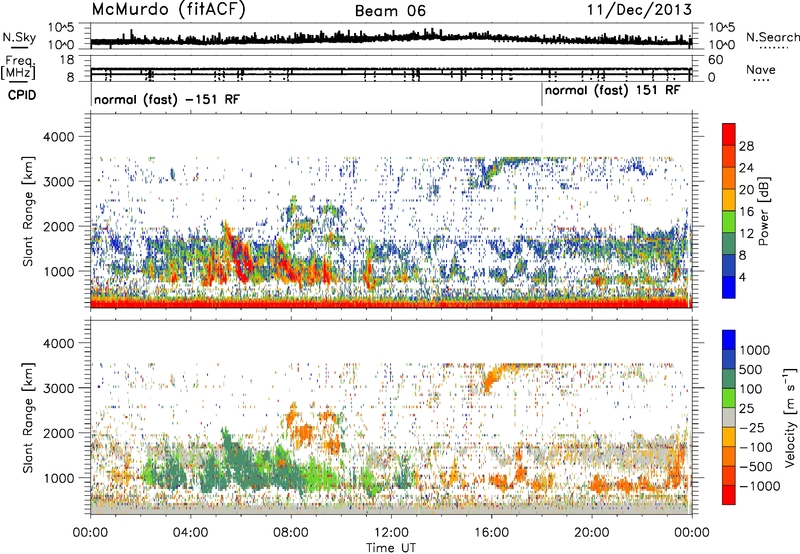Click the 12:00 time tick label
Image resolution: width=800 pixels, height=554 pixels.
pyautogui.click(x=391, y=533)
